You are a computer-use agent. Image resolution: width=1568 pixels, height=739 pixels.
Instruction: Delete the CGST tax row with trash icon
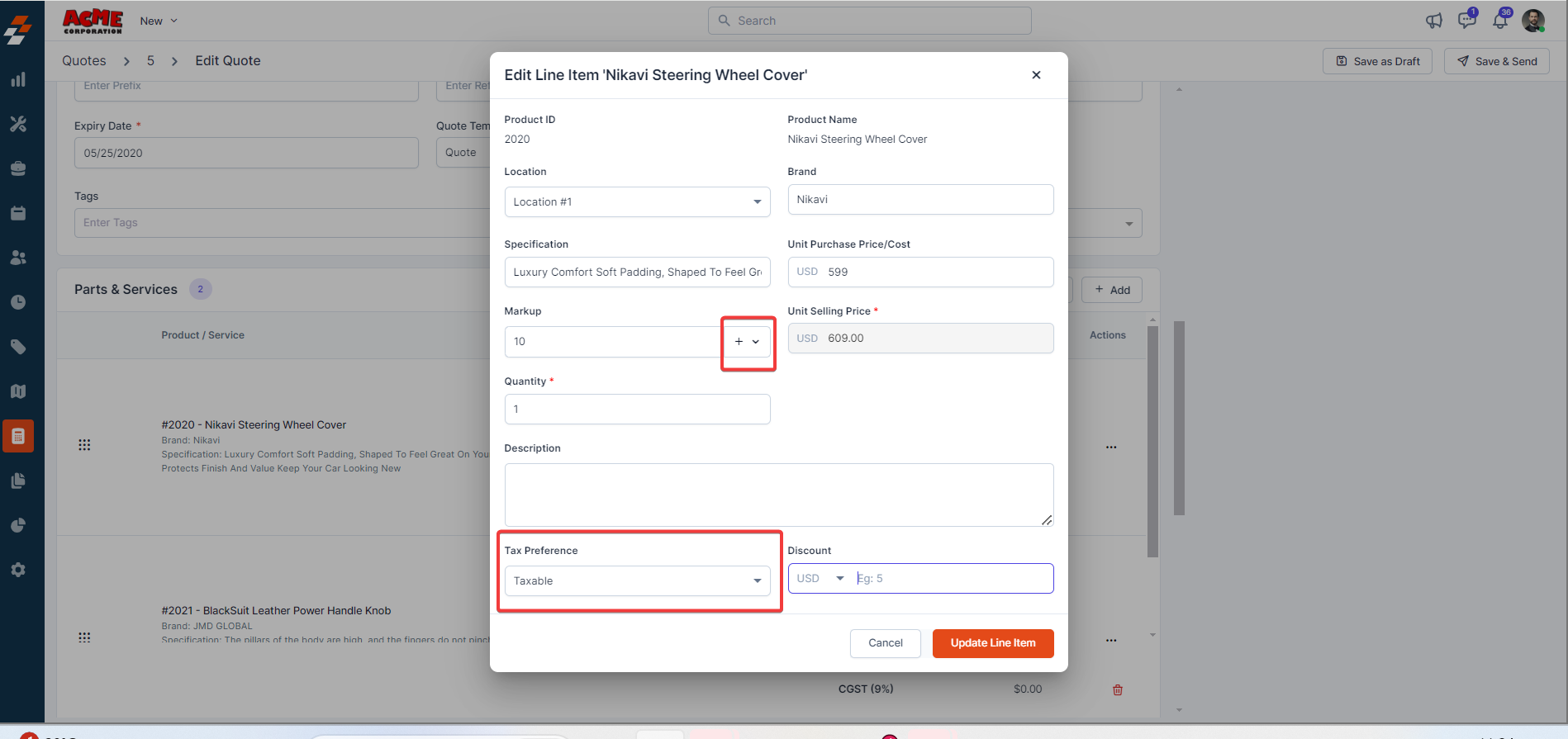pos(1117,689)
